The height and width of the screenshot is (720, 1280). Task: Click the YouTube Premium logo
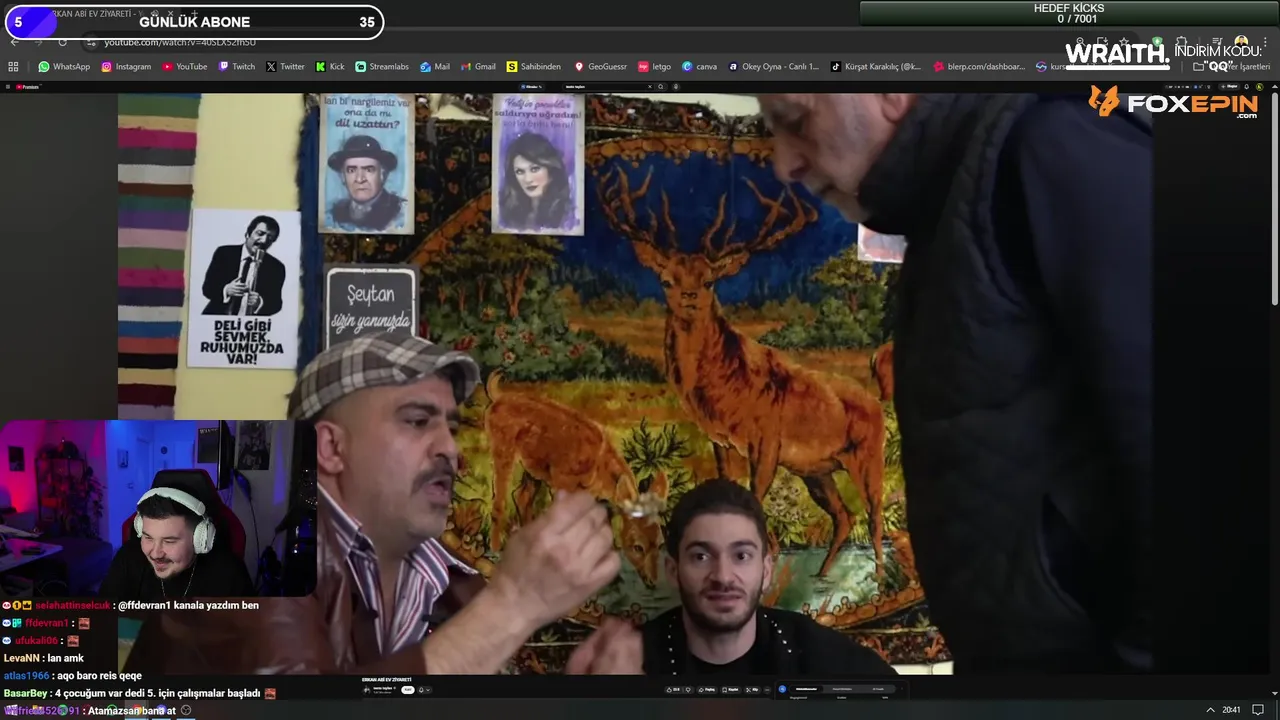pyautogui.click(x=28, y=87)
